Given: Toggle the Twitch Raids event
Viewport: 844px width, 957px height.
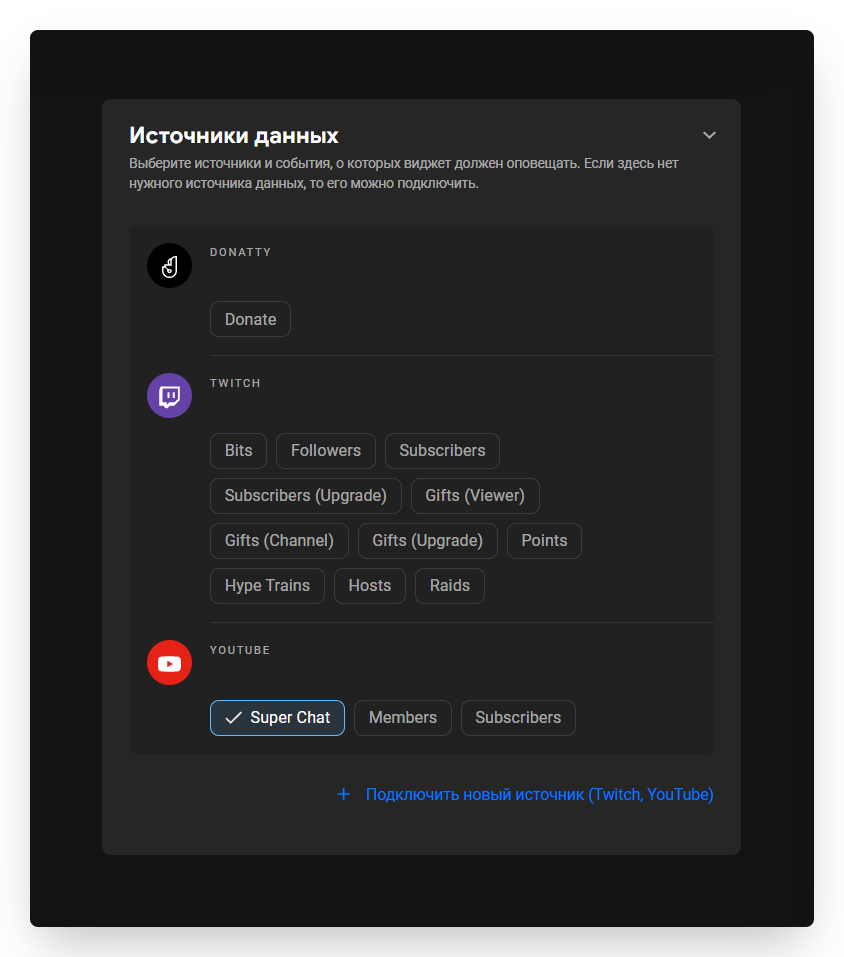Looking at the screenshot, I should pos(449,586).
